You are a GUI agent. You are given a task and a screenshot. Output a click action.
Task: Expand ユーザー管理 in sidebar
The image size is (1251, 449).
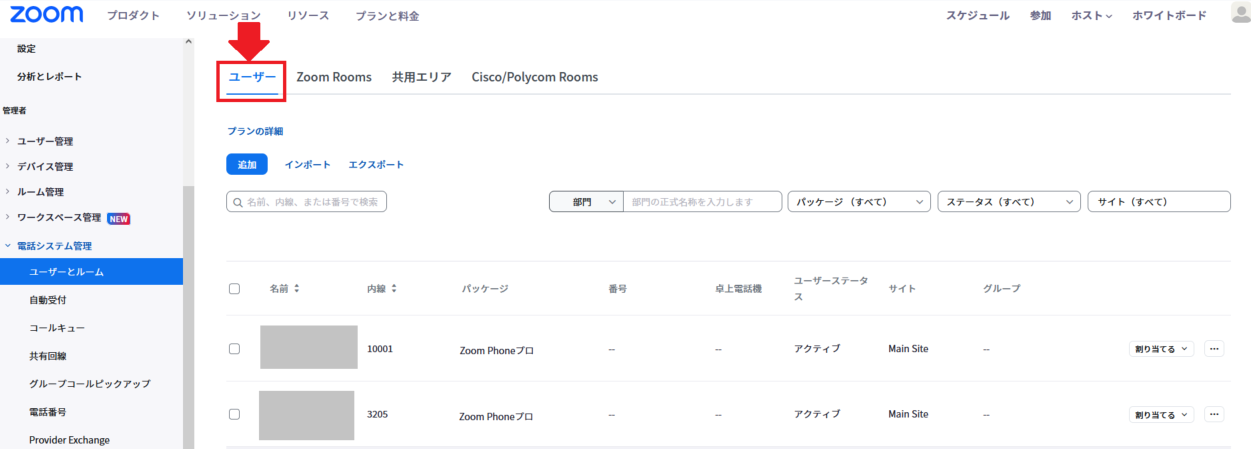(x=7, y=141)
